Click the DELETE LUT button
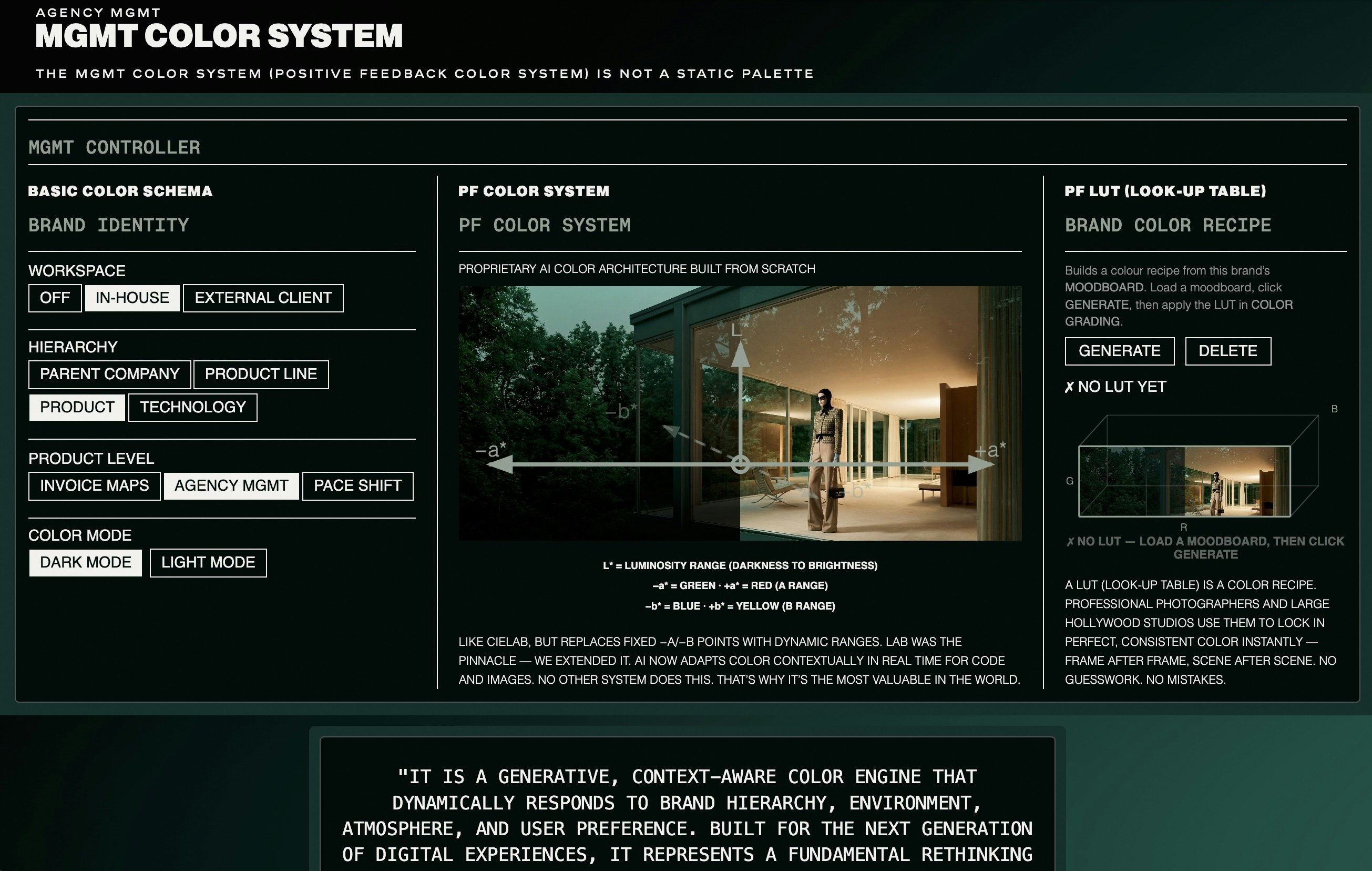Screen dimensions: 1372x871 click(1228, 351)
